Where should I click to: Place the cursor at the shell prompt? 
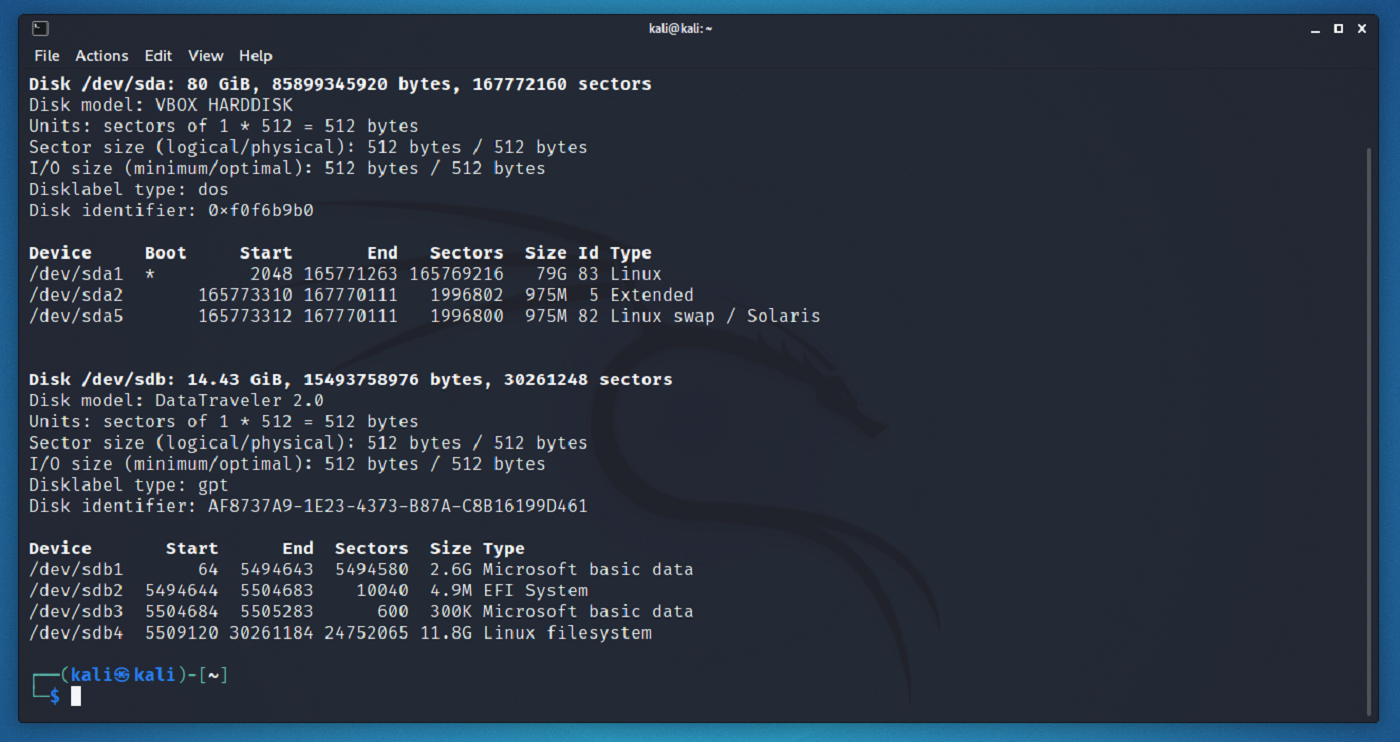pos(75,696)
